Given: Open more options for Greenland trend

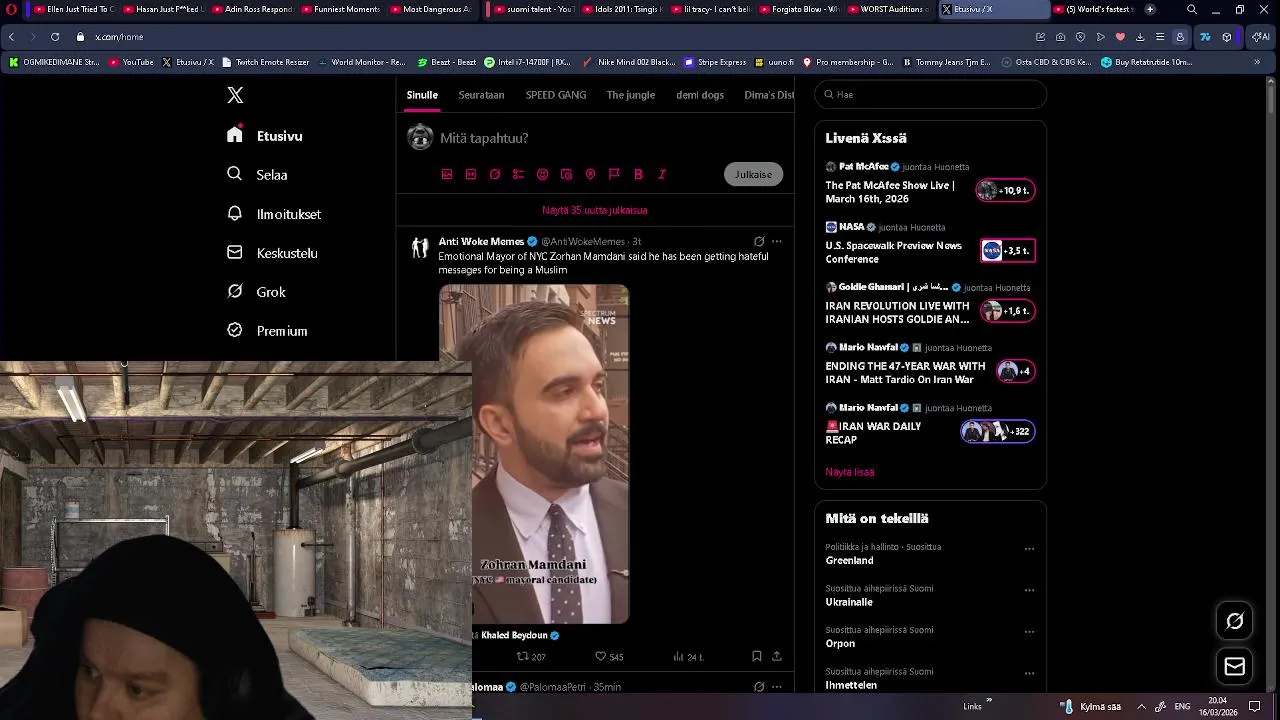Looking at the screenshot, I should click(1029, 549).
